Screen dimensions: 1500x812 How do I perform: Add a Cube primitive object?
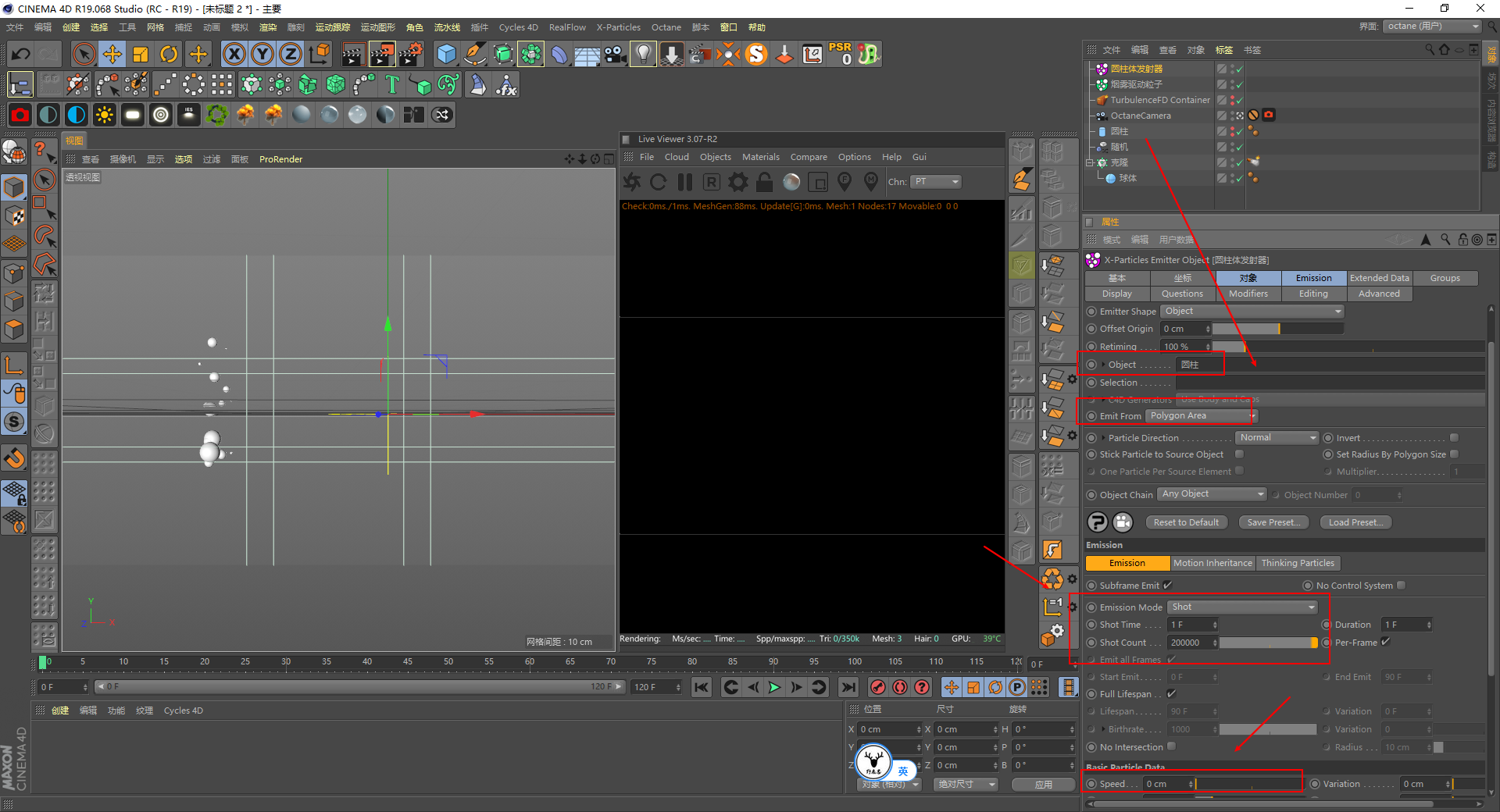tap(446, 54)
